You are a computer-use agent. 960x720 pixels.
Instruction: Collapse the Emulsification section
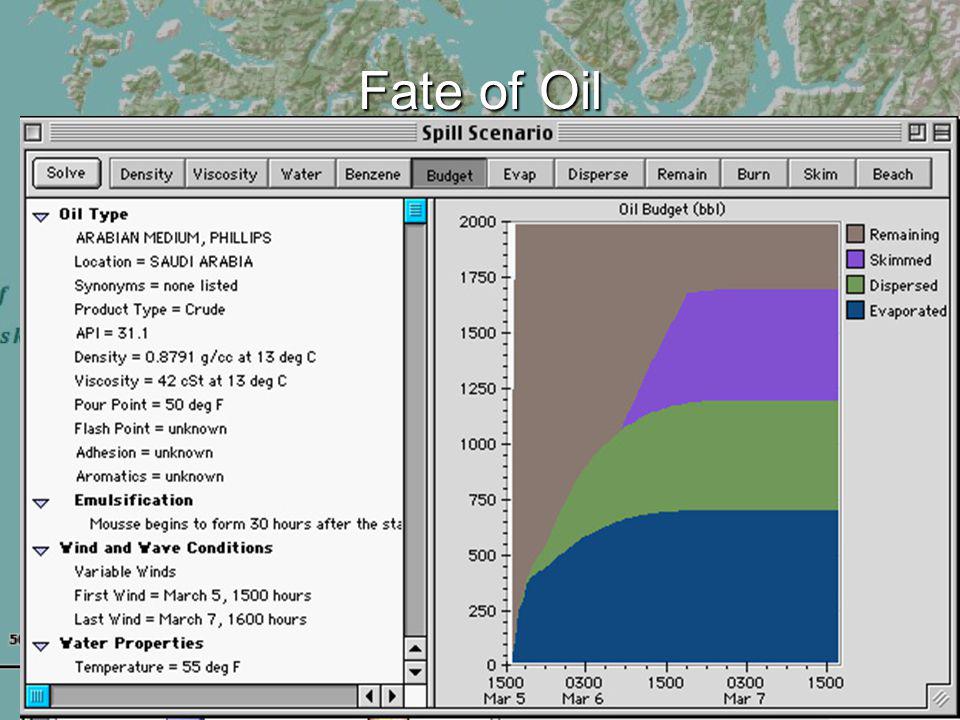click(41, 503)
